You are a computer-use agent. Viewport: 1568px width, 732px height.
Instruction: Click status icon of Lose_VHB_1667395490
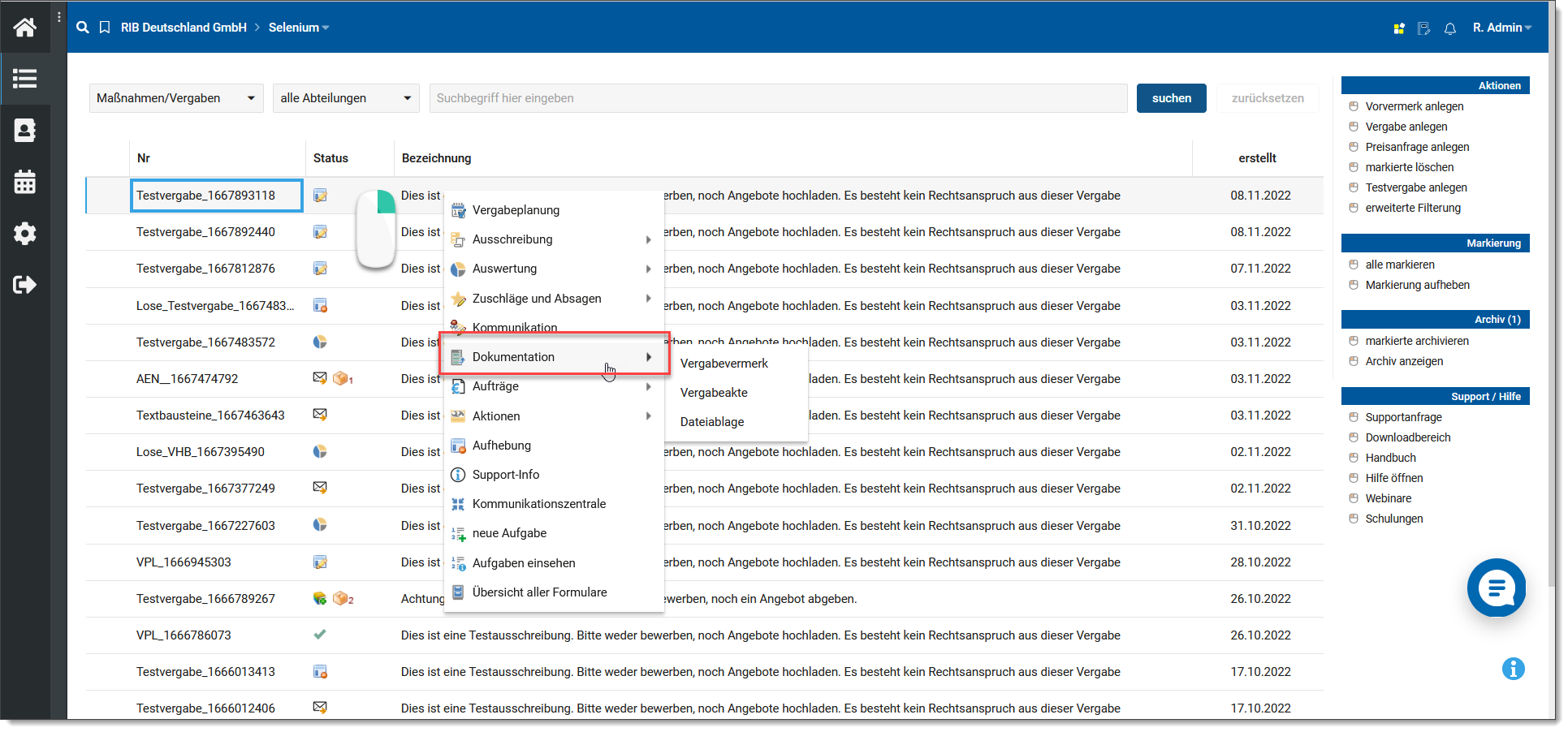coord(320,451)
